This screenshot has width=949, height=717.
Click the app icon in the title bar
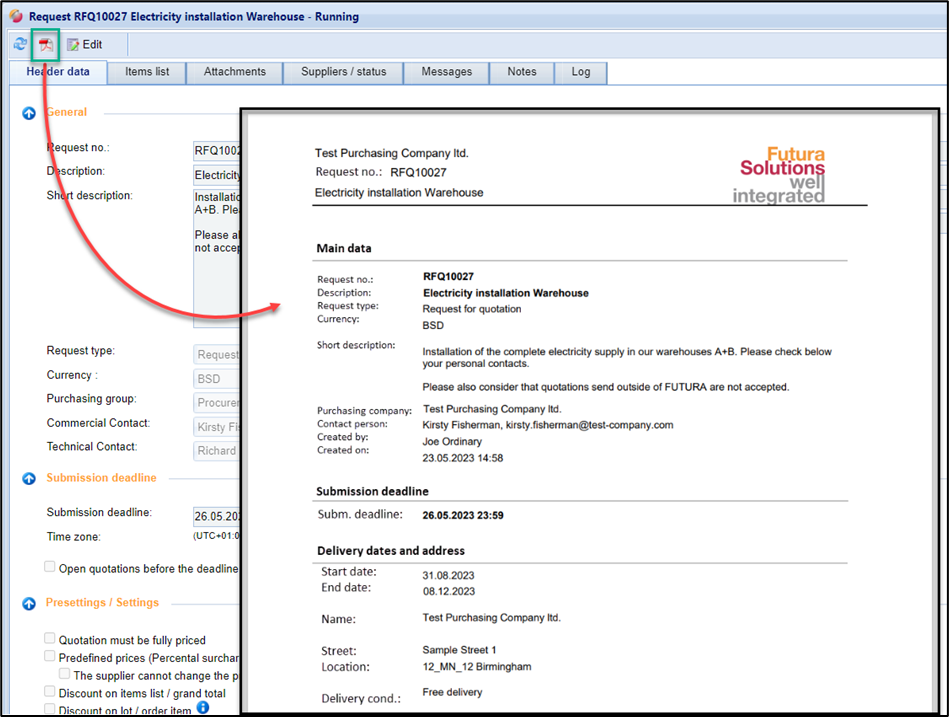[15, 17]
